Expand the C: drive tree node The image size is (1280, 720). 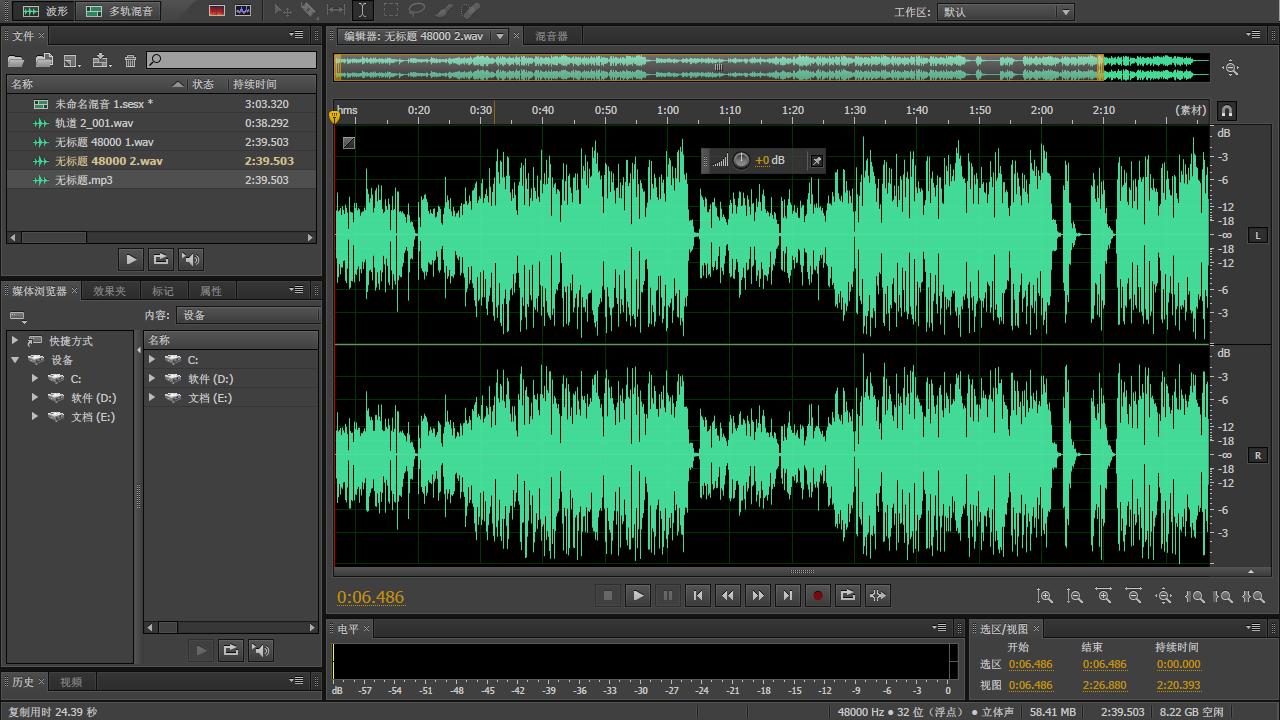[x=35, y=379]
